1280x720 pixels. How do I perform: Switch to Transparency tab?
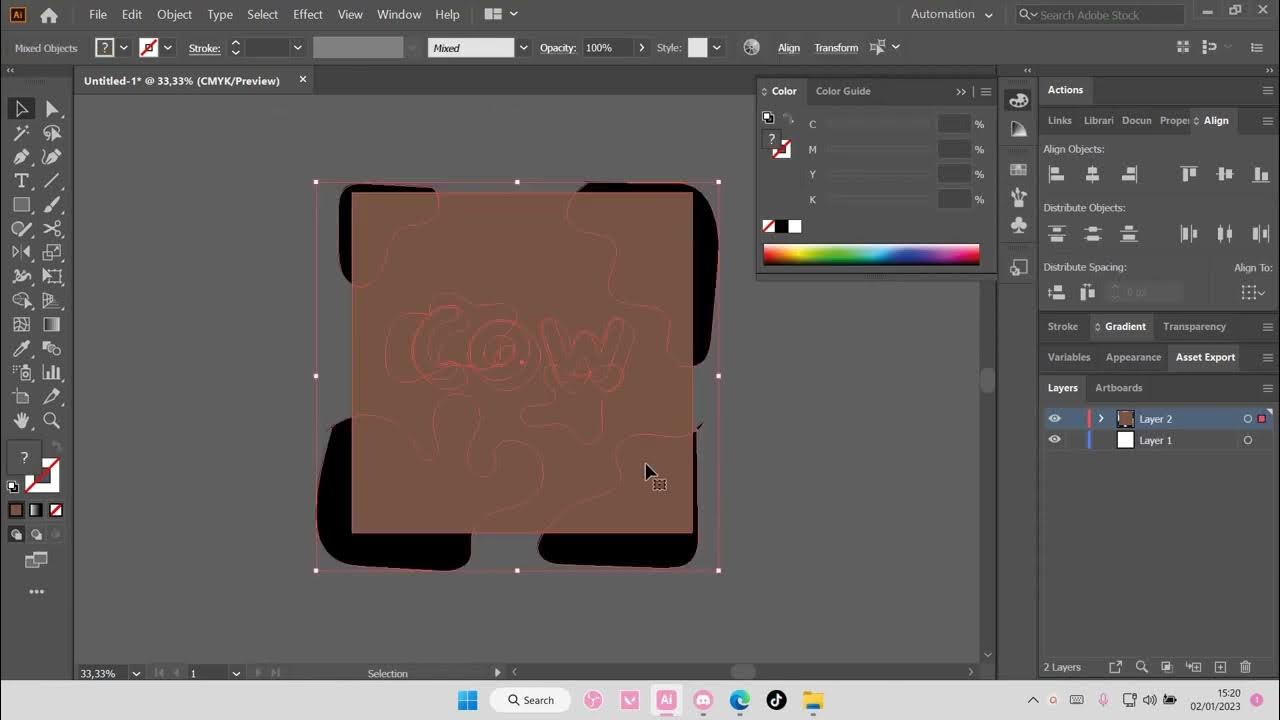pos(1194,327)
